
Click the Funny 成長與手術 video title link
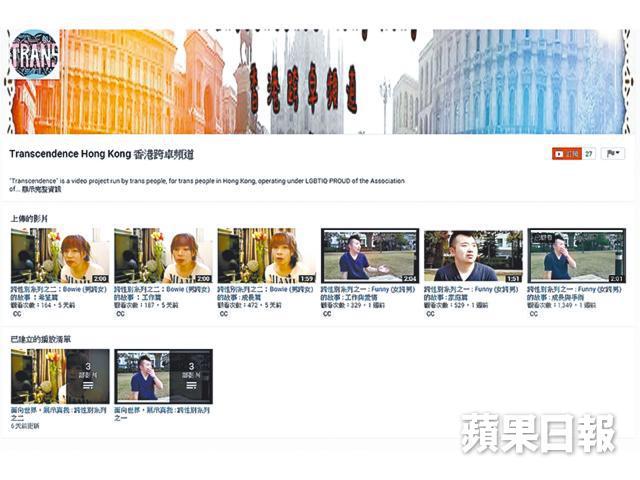(574, 293)
